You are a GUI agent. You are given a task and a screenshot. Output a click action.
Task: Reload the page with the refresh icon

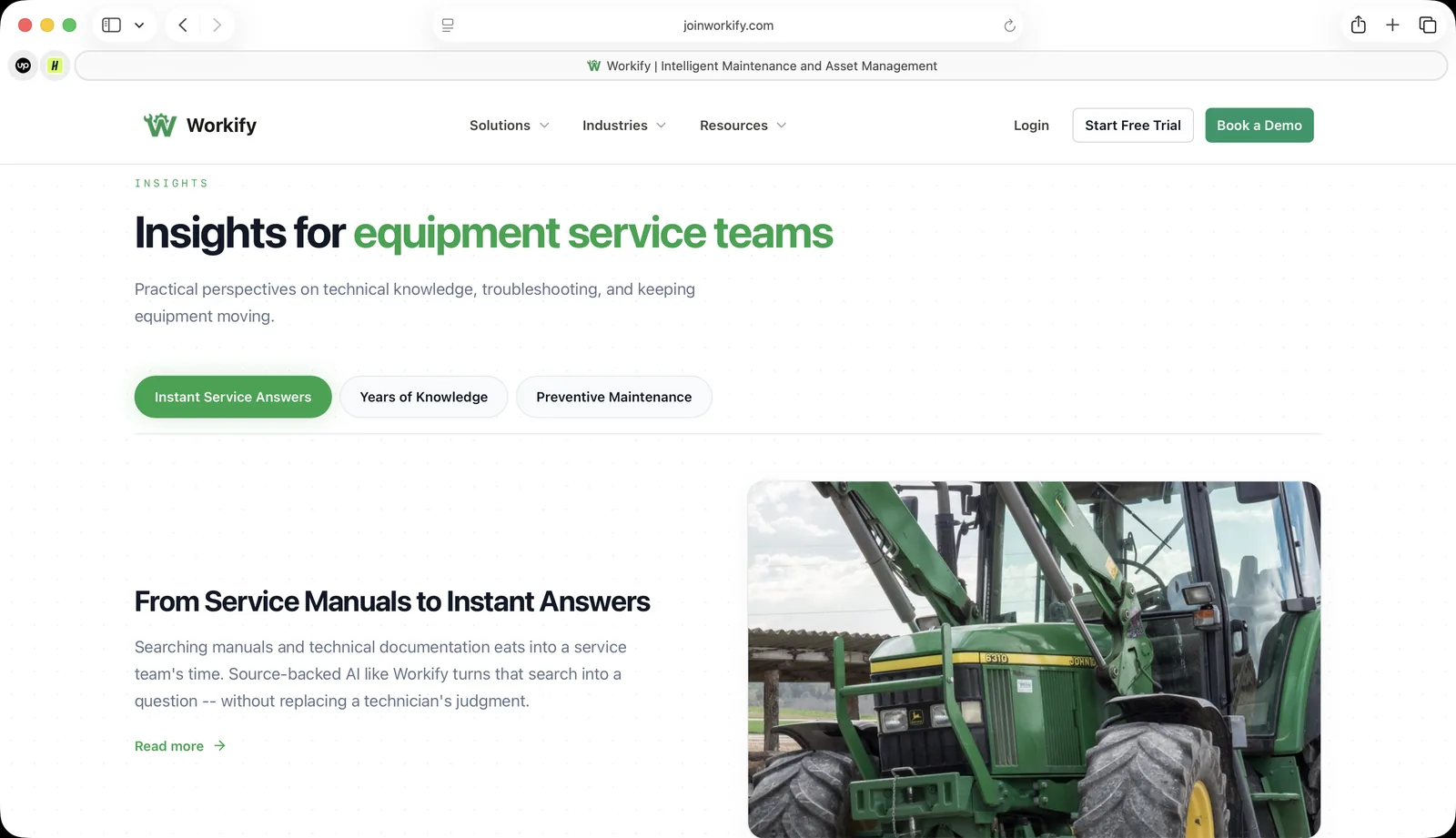[x=1009, y=25]
